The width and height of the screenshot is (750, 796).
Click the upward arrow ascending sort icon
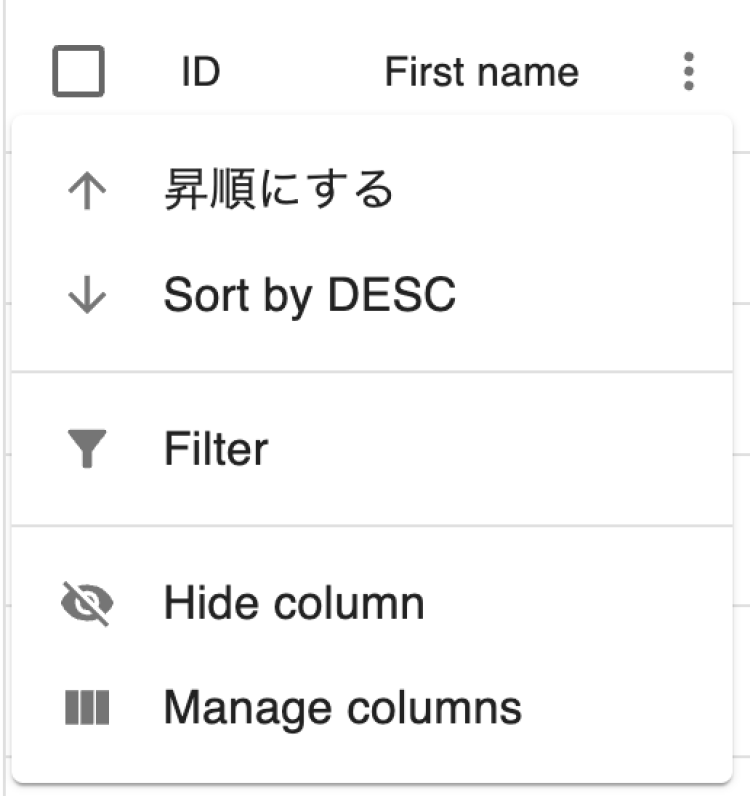[87, 191]
